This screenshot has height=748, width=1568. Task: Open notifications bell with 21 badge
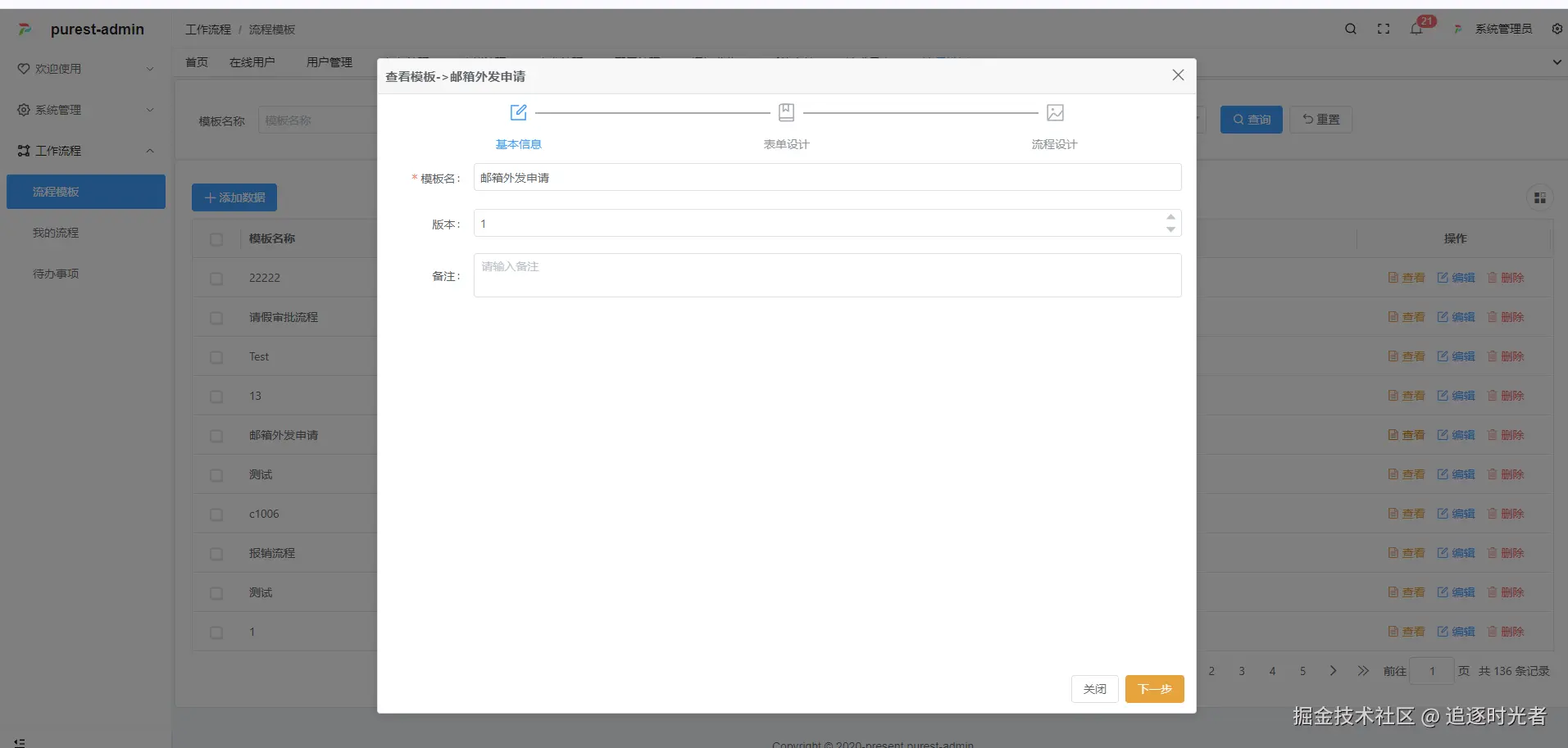(x=1416, y=29)
